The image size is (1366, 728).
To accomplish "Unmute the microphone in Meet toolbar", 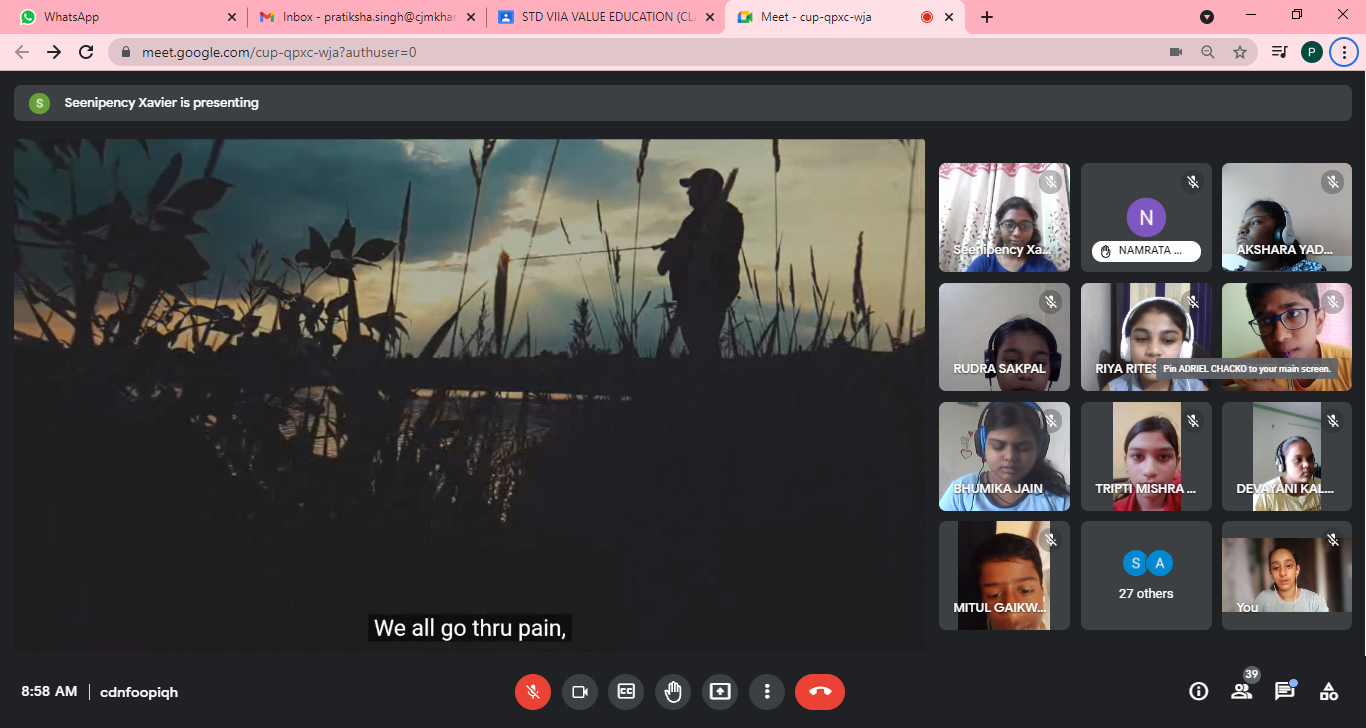I will click(x=534, y=691).
